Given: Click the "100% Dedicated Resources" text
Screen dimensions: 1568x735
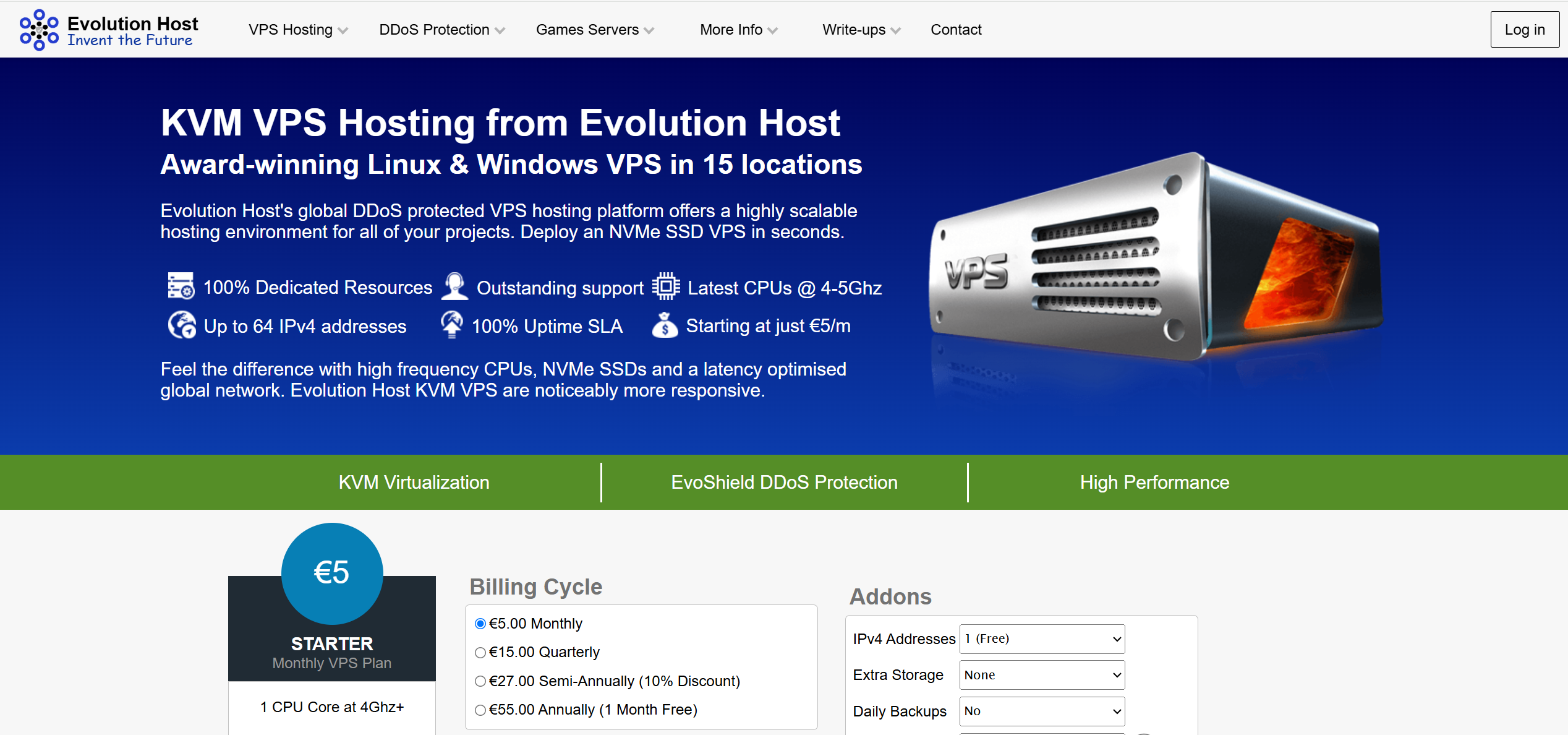Looking at the screenshot, I should point(318,288).
